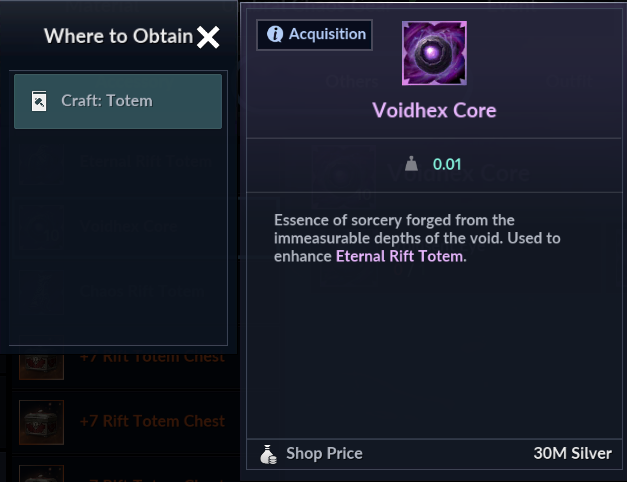The height and width of the screenshot is (482, 627).
Task: Click the Rift Totem Chest label partly under the panel
Action: click(152, 358)
